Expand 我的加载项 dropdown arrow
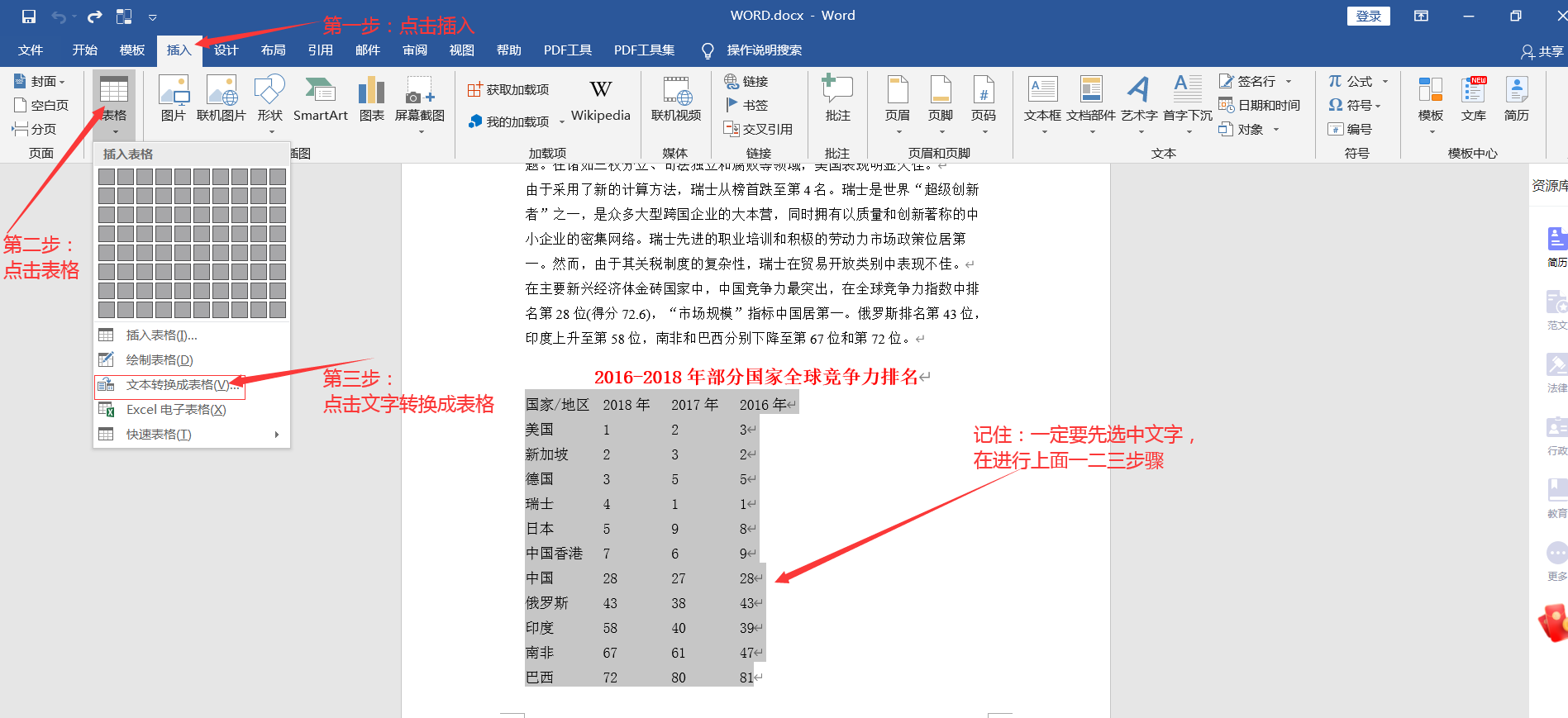Image resolution: width=1568 pixels, height=718 pixels. [x=562, y=122]
